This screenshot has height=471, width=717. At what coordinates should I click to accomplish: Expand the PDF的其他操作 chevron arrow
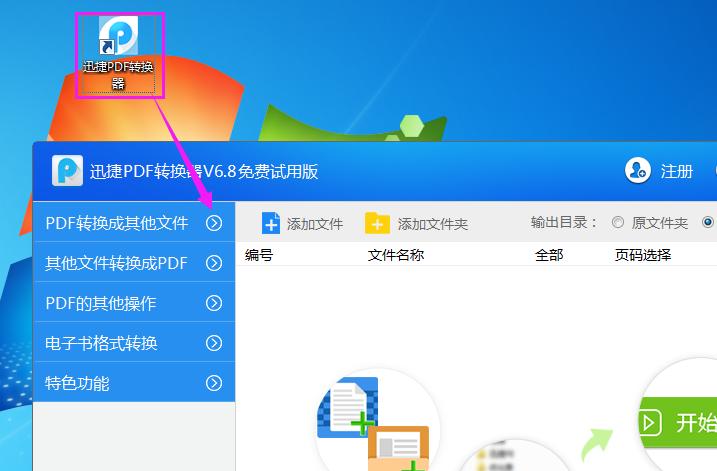[x=214, y=303]
